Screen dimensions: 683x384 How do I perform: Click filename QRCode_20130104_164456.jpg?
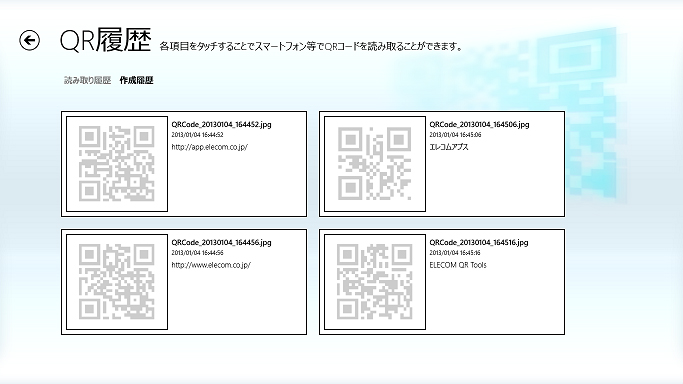point(221,243)
